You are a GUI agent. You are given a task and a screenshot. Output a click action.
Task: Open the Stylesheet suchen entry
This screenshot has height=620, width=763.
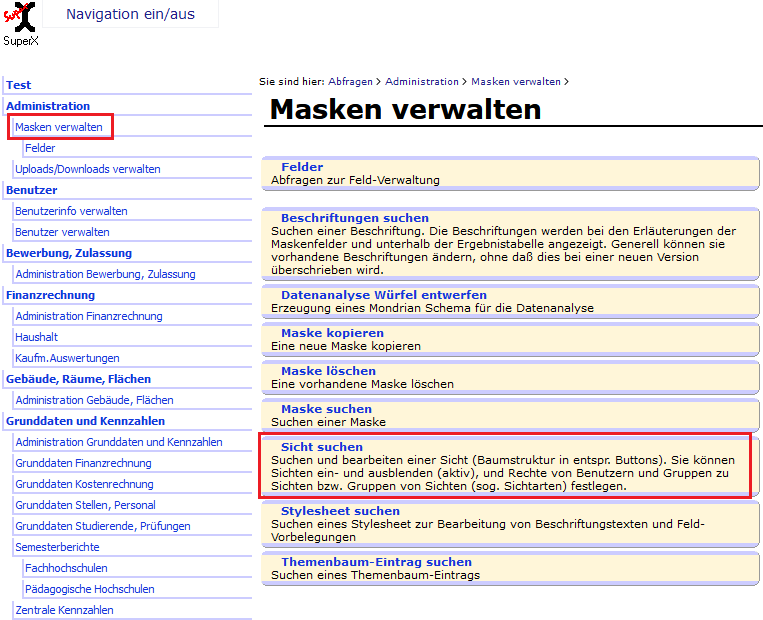340,511
